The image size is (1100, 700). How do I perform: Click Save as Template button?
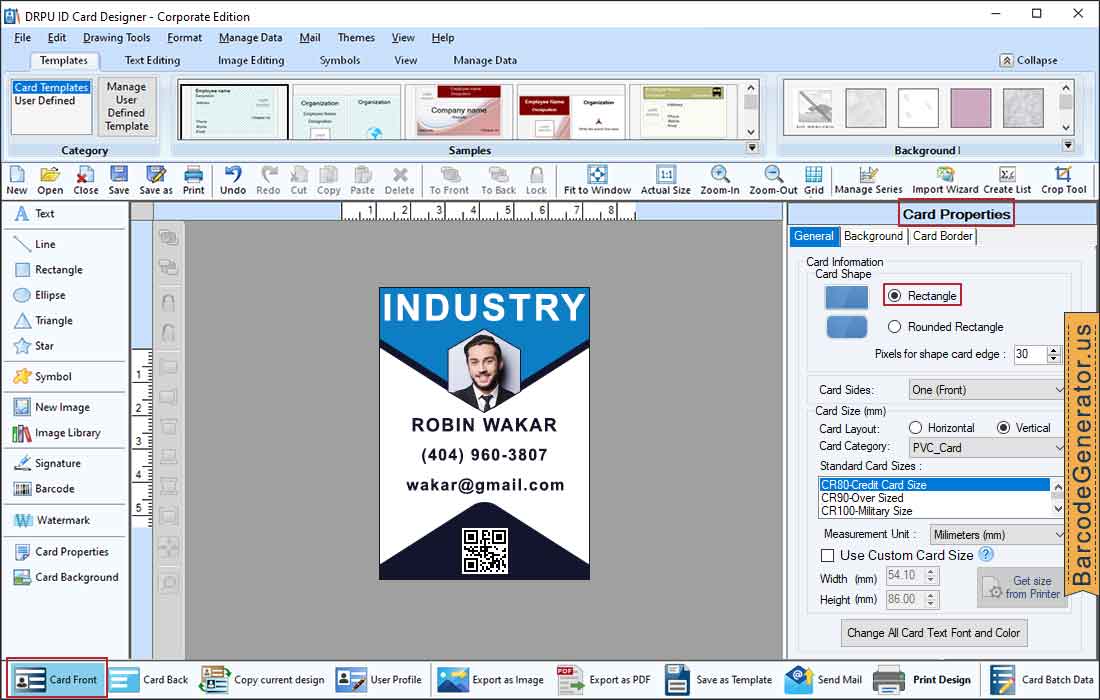point(718,680)
